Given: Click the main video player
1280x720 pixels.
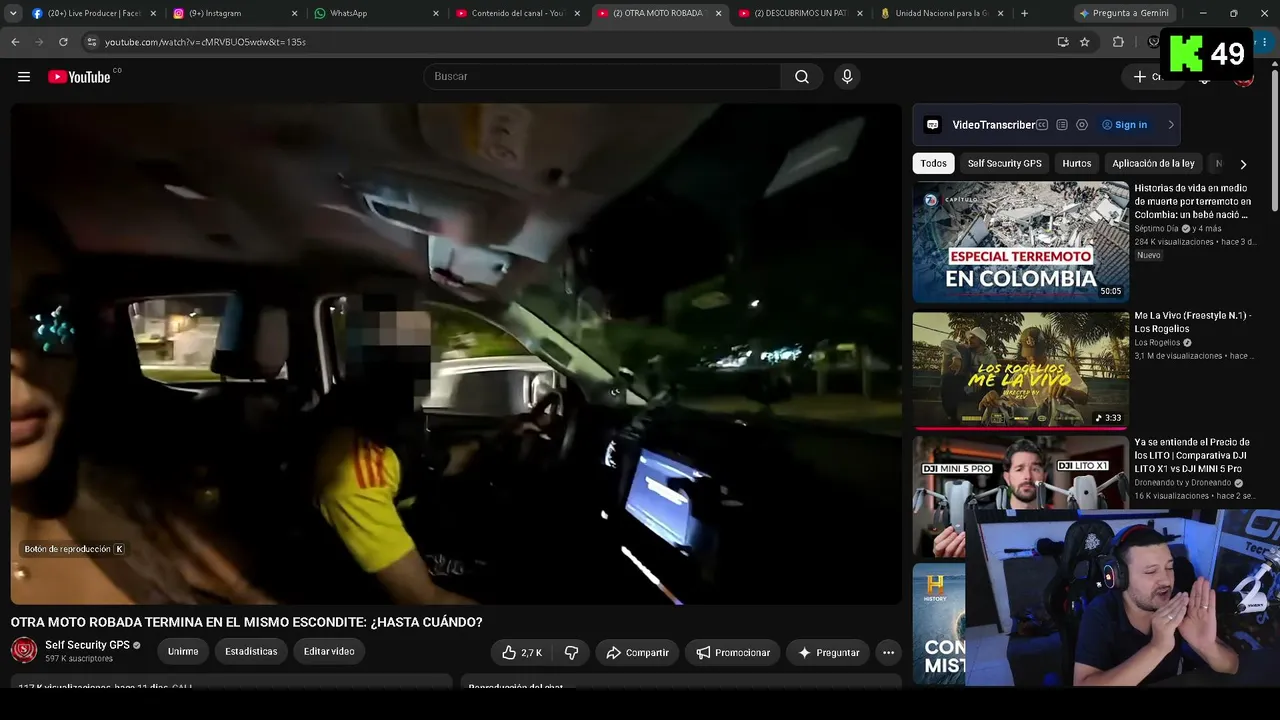Looking at the screenshot, I should (x=456, y=354).
